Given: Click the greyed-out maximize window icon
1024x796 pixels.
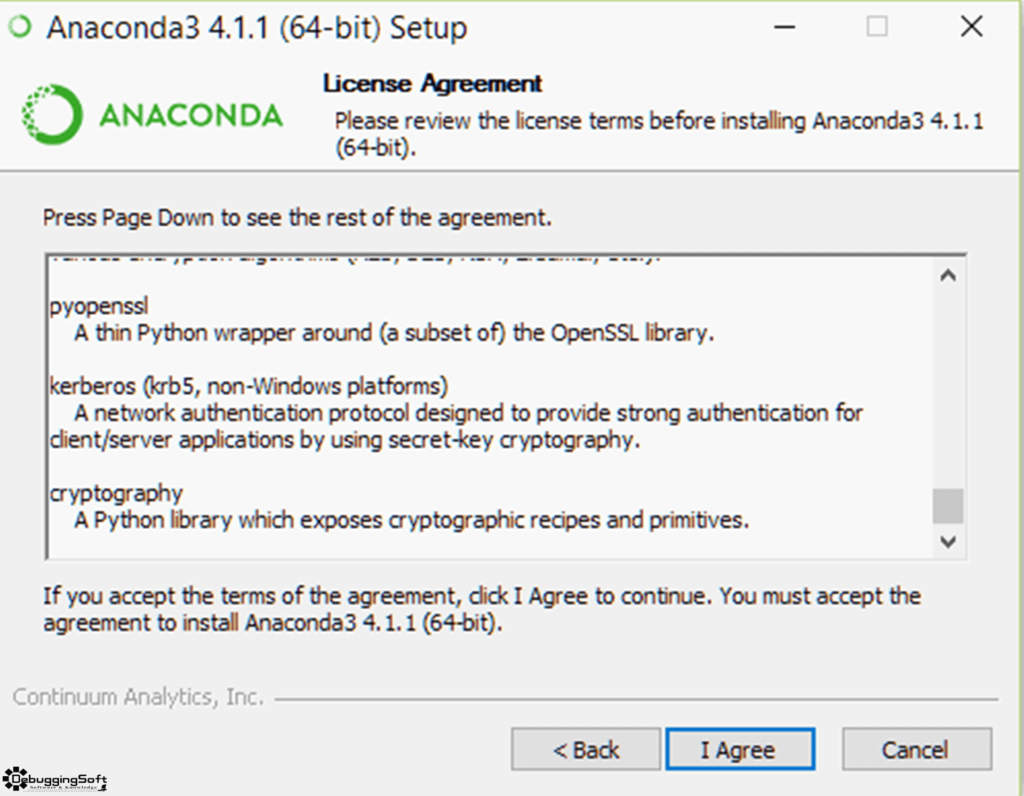Looking at the screenshot, I should coord(876,27).
